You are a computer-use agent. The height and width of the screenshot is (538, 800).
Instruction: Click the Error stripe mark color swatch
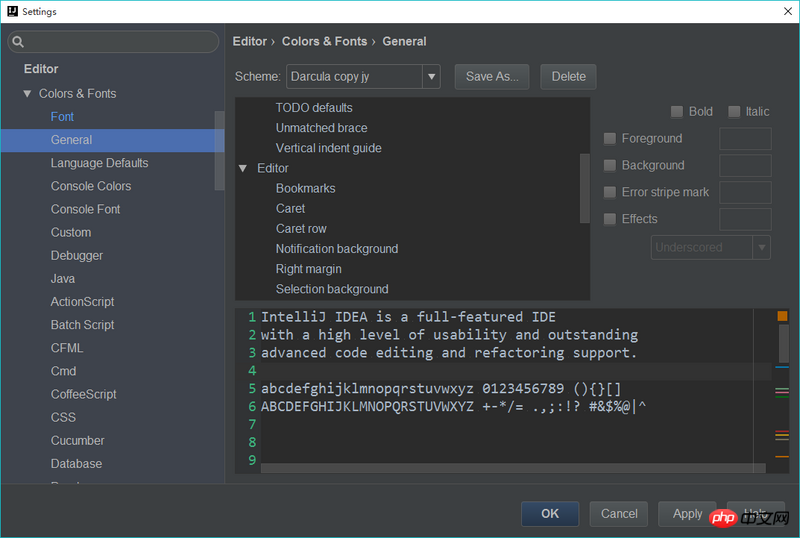tap(745, 192)
